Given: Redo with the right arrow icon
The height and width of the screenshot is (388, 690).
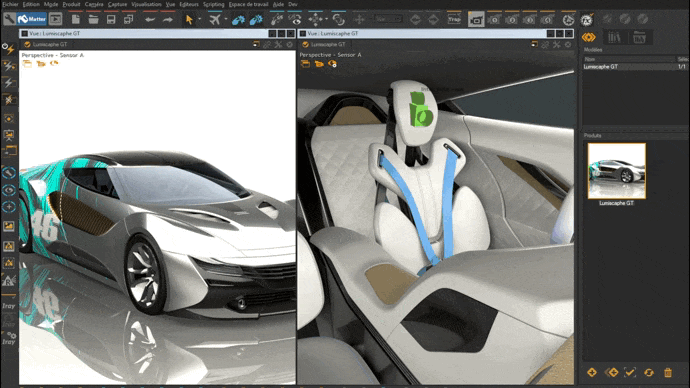Looking at the screenshot, I should coord(168,19).
